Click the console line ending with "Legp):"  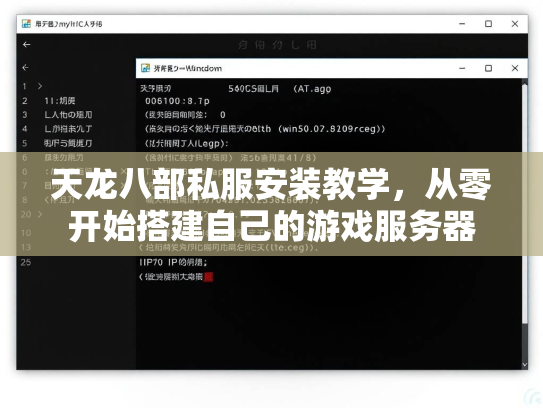click(x=186, y=143)
